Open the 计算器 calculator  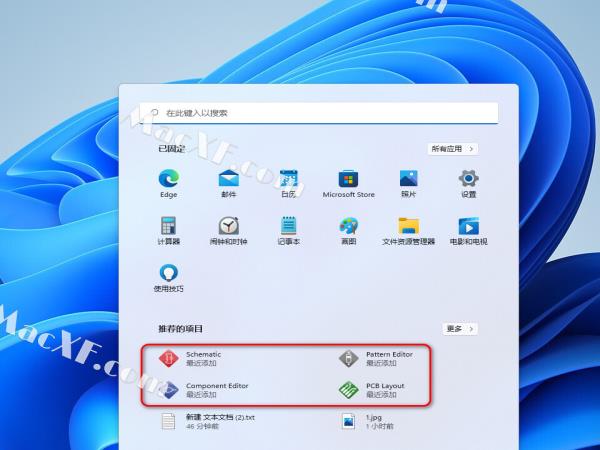pos(169,231)
